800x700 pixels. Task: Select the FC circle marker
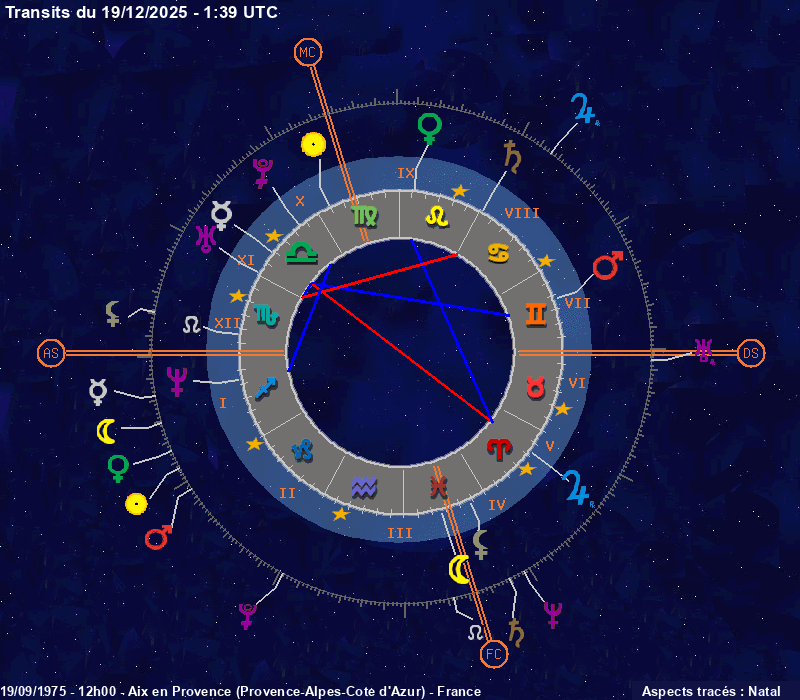click(494, 654)
